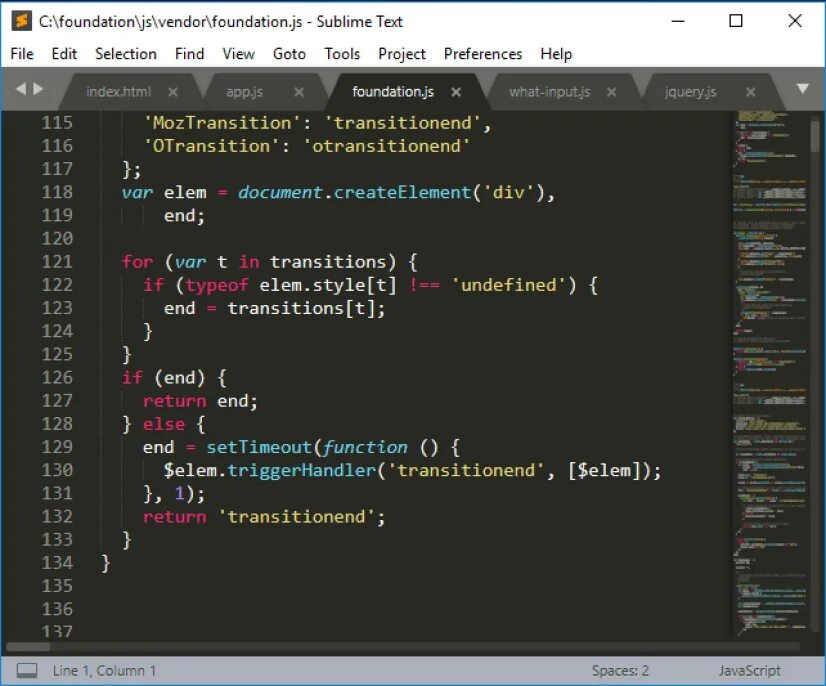
Task: Click the horizontal scrollbar thumb
Action: (x=28, y=646)
